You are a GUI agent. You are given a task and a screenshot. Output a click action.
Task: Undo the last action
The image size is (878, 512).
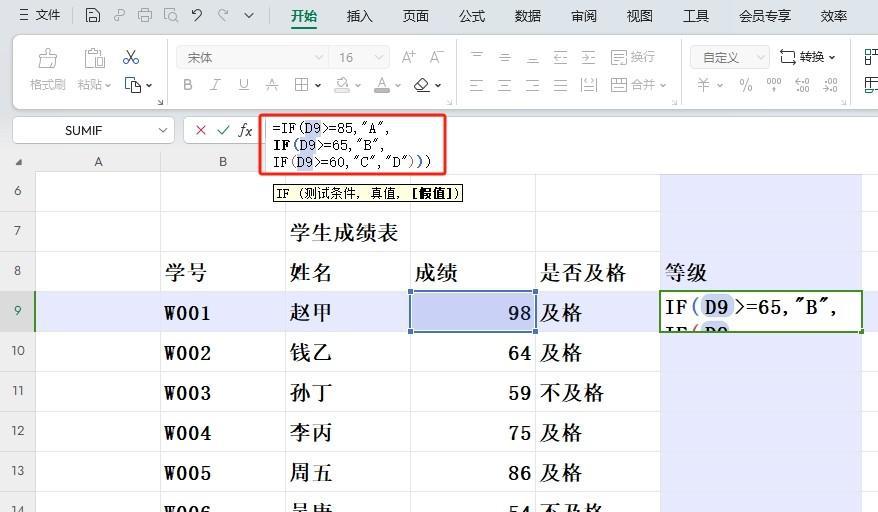pyautogui.click(x=197, y=15)
